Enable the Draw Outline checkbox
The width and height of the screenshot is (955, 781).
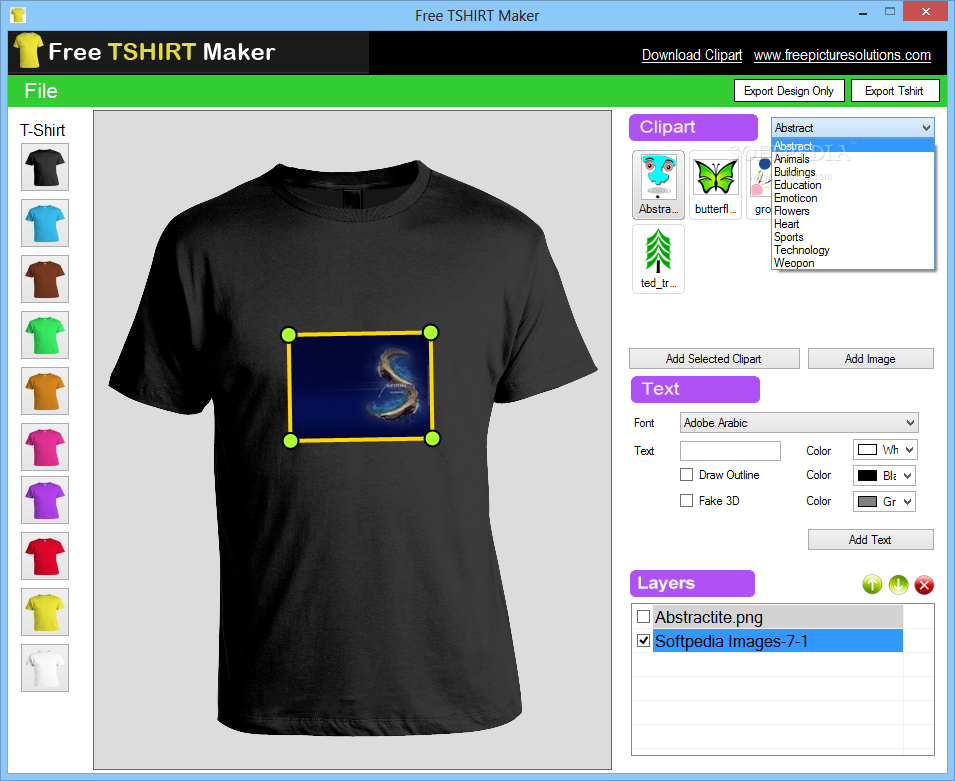(x=686, y=475)
